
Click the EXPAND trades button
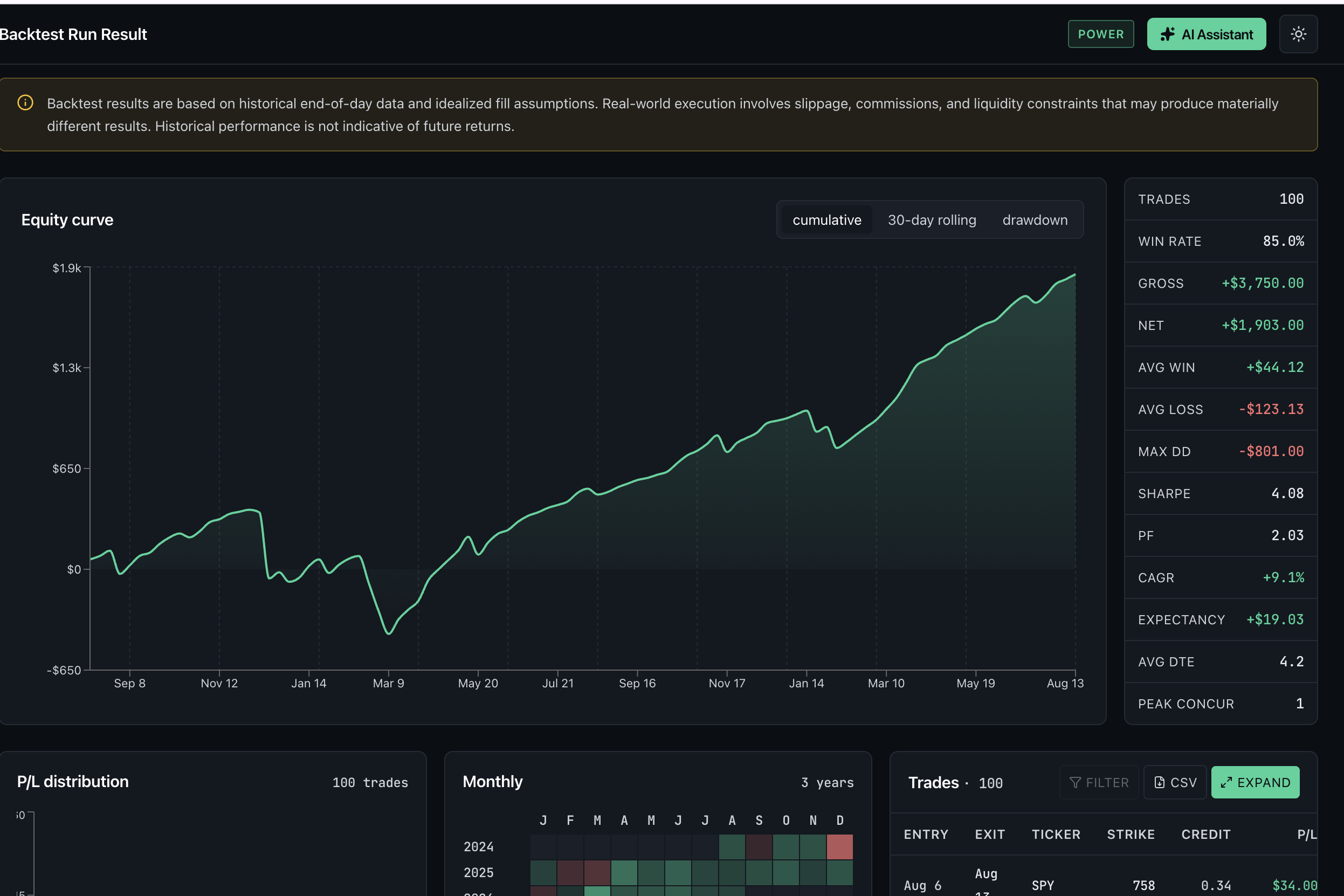click(x=1255, y=782)
